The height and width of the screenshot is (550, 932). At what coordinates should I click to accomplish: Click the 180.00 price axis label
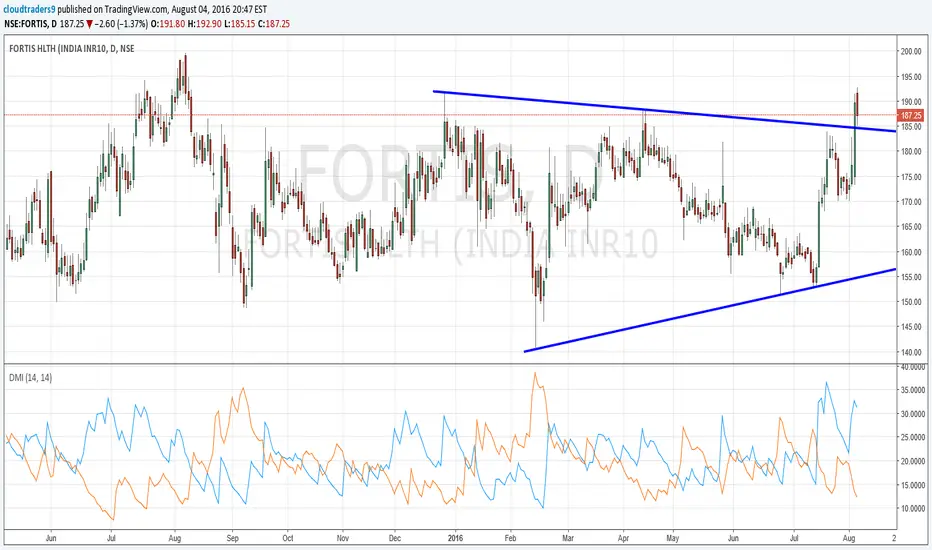[x=911, y=152]
